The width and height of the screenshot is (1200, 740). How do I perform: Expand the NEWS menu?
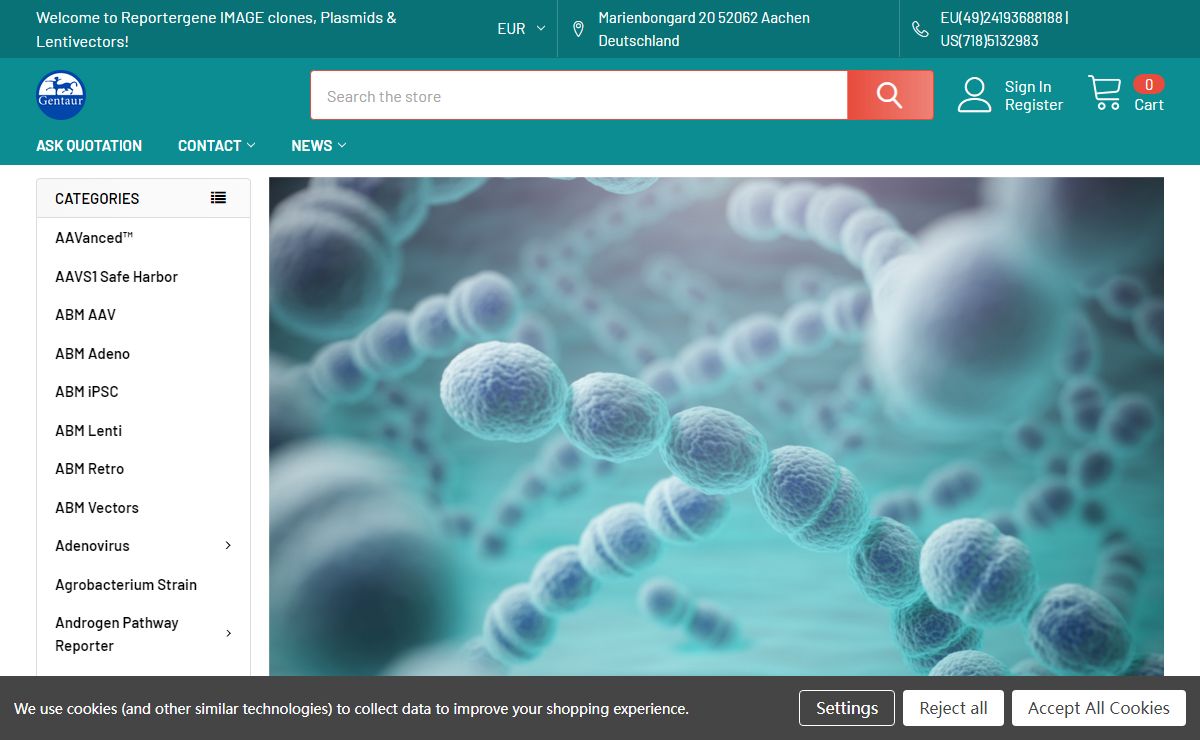(318, 146)
